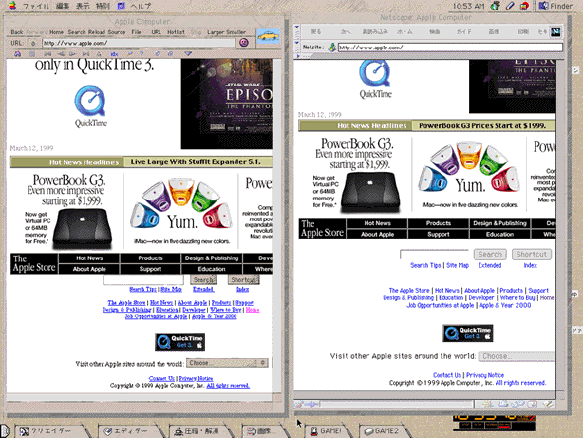Expand the collapsed Netscape personal toolbar arrow

click(x=298, y=56)
